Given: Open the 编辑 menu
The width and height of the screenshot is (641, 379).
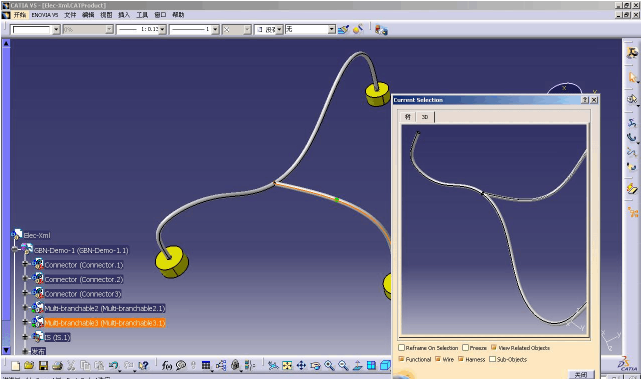Looking at the screenshot, I should pos(88,15).
